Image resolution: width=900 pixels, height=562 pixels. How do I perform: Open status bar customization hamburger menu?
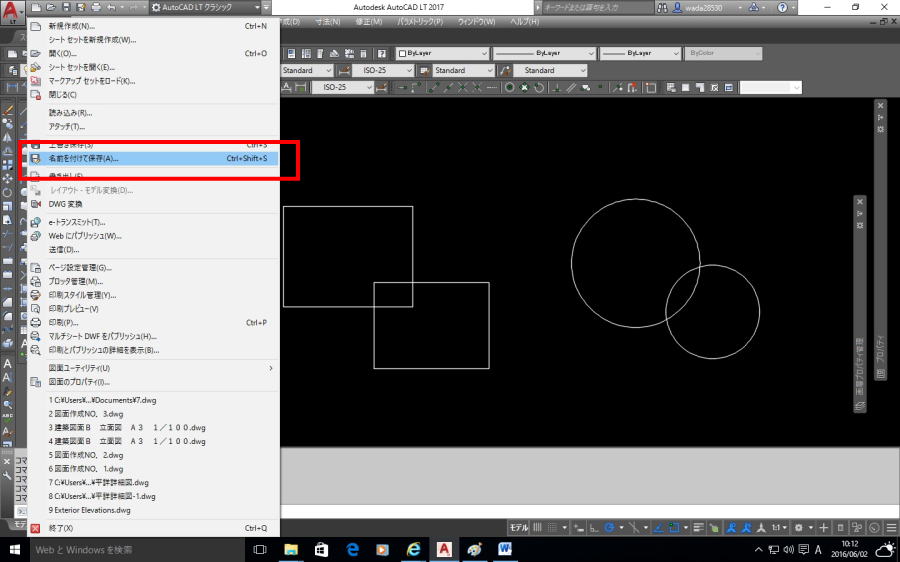click(x=891, y=527)
